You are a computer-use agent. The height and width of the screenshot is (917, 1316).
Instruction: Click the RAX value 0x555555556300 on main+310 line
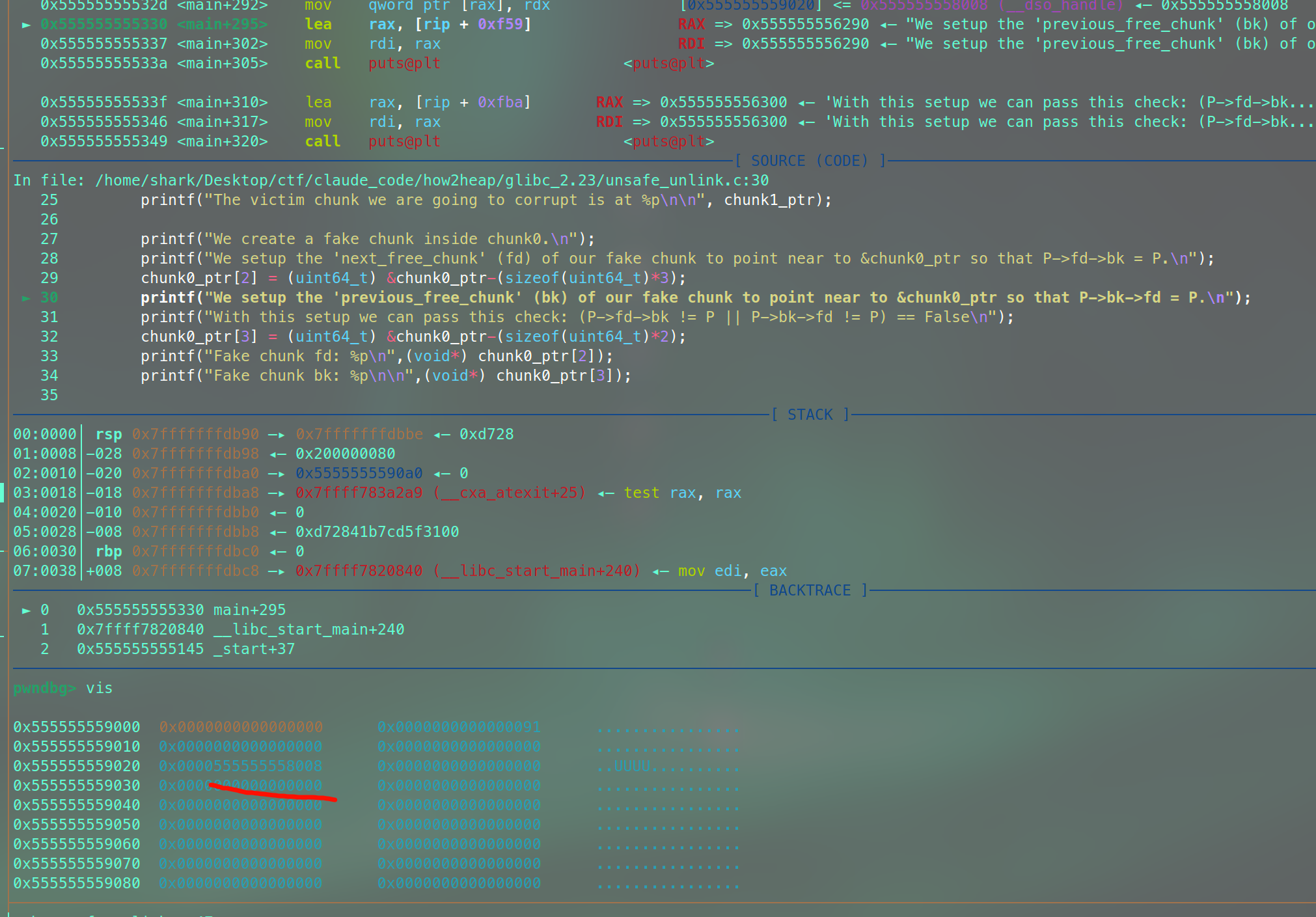(x=723, y=103)
